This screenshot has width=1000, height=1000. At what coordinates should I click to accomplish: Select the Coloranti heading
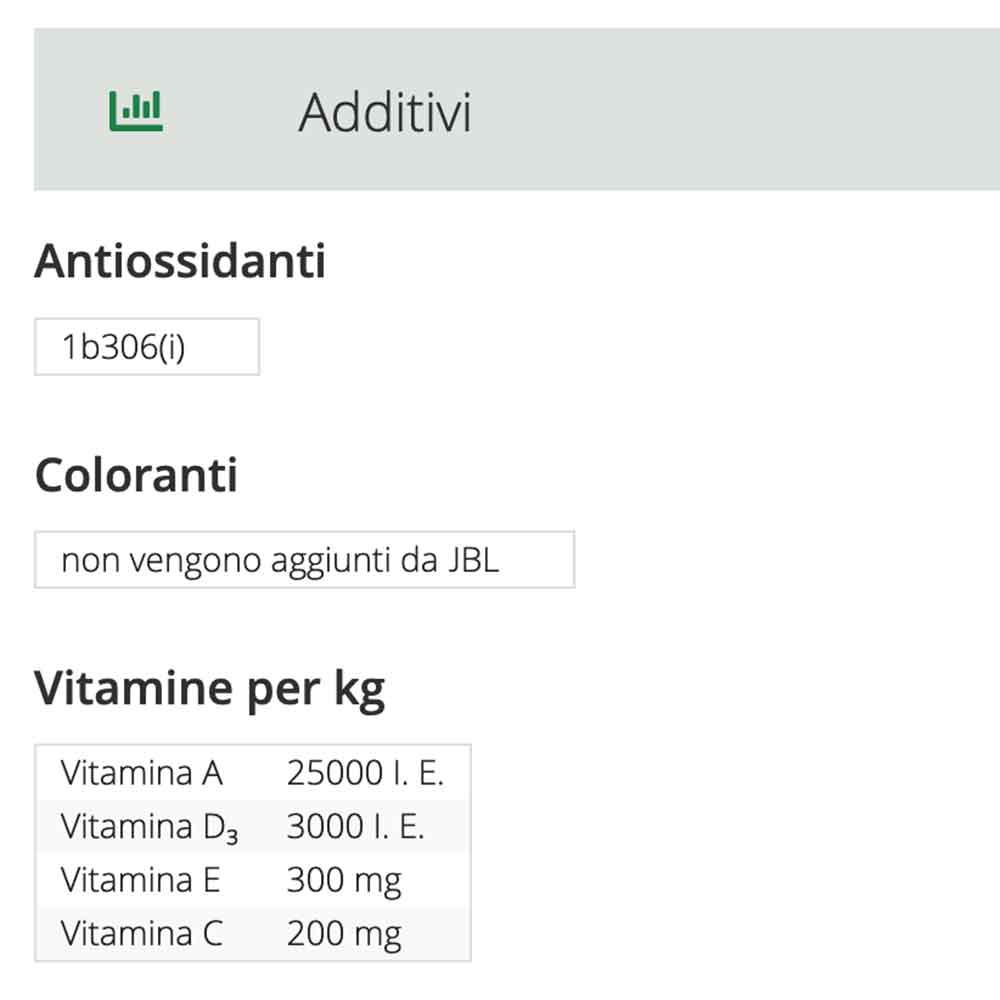[136, 475]
